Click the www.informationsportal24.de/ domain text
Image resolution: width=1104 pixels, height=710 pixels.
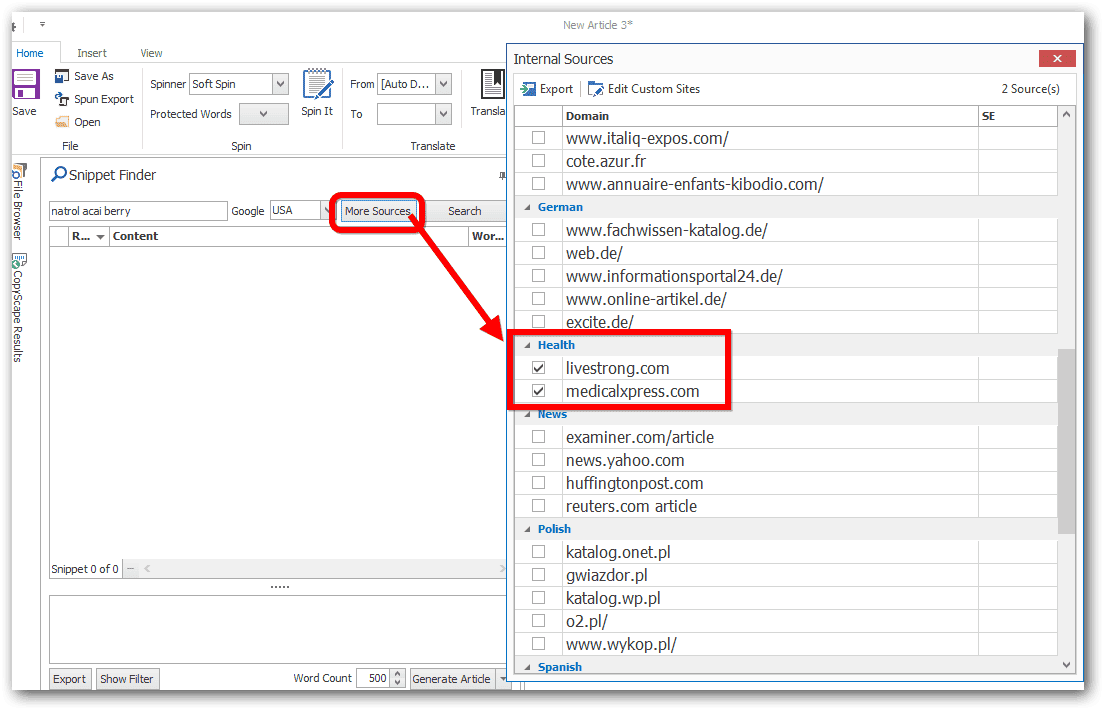674,276
